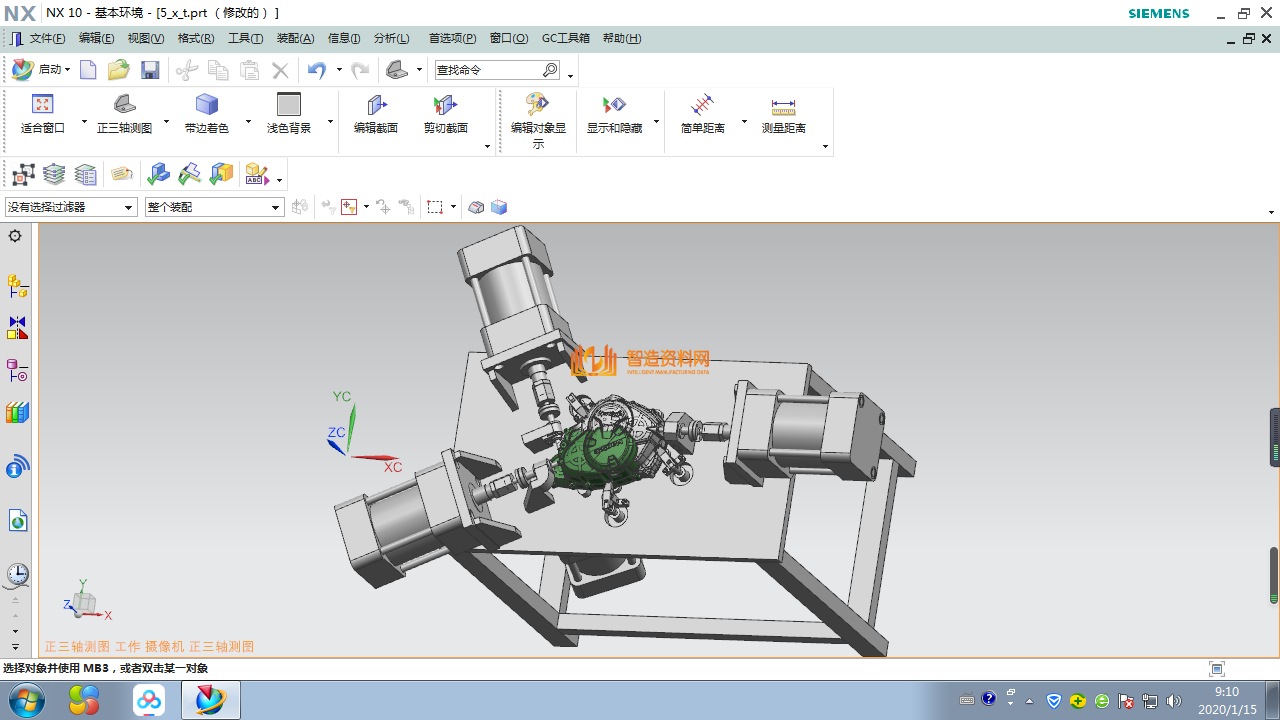This screenshot has height=720, width=1280.
Task: Open the Assembly Navigator in the sidebar
Action: 17,287
